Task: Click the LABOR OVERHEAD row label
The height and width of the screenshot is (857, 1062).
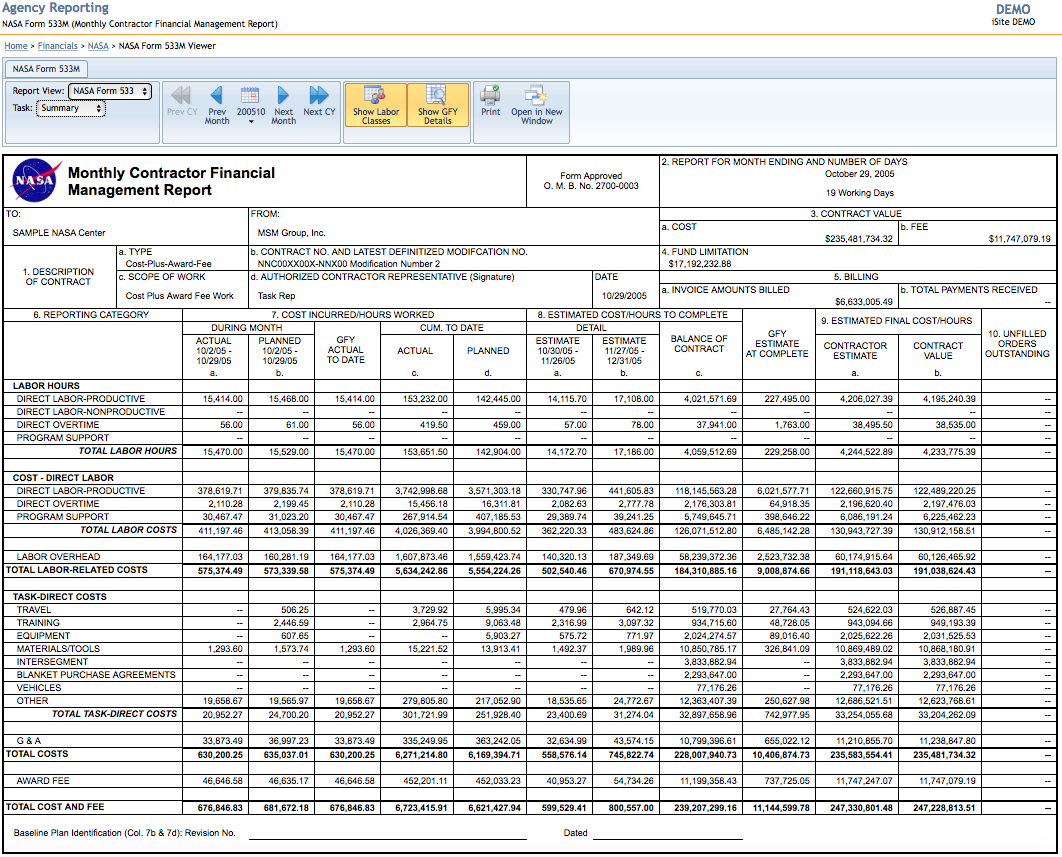Action: click(58, 557)
